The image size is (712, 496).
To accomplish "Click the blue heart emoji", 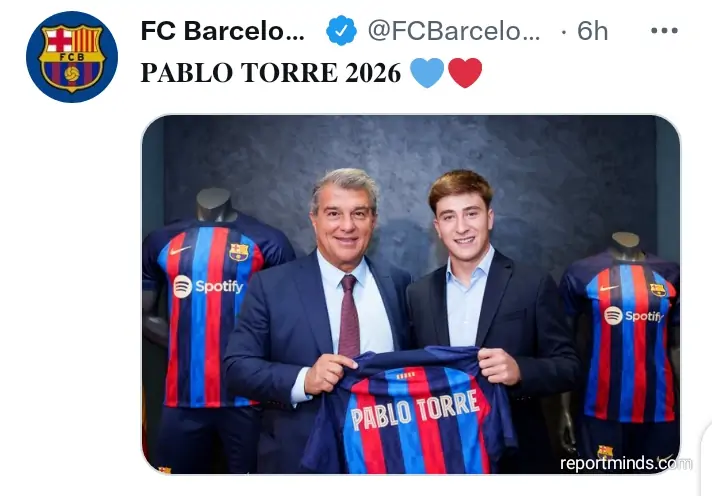I will (x=427, y=73).
